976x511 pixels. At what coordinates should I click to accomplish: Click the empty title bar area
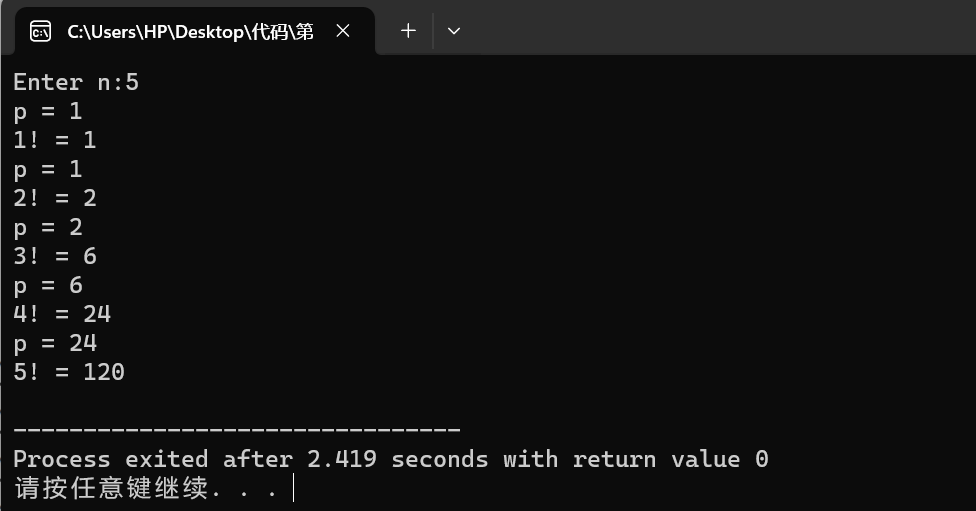716,28
